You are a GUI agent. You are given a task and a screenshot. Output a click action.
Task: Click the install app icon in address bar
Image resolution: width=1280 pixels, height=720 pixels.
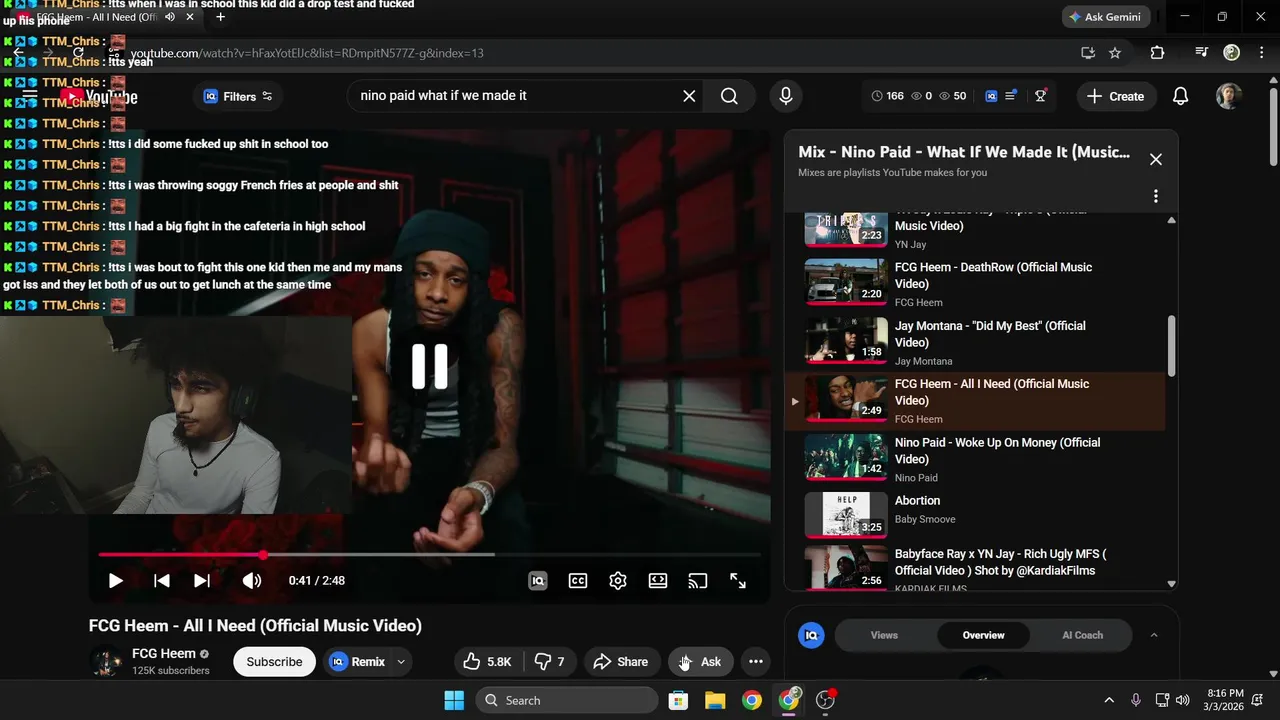click(1088, 53)
